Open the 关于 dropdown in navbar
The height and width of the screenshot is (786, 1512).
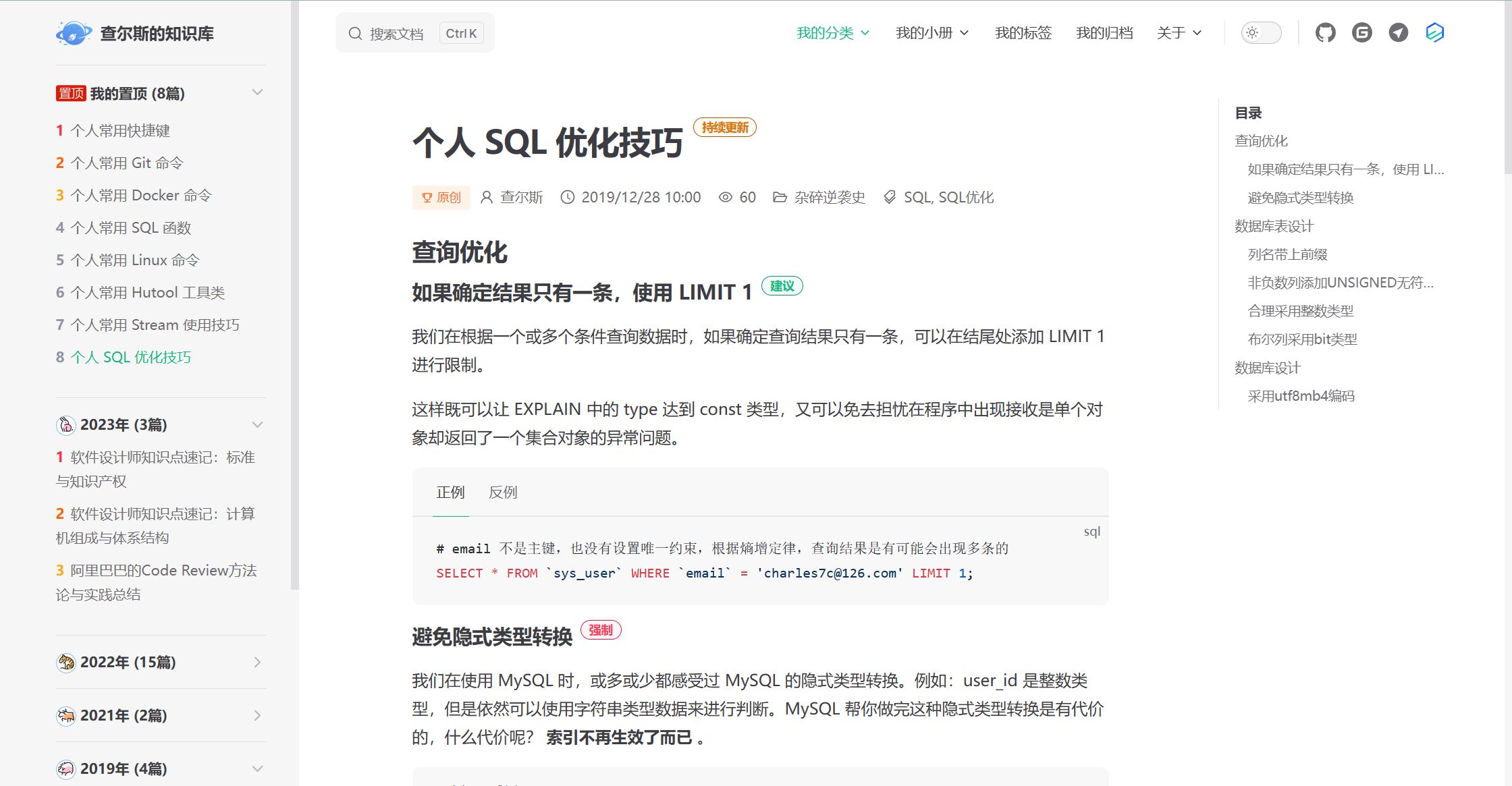coord(1179,32)
